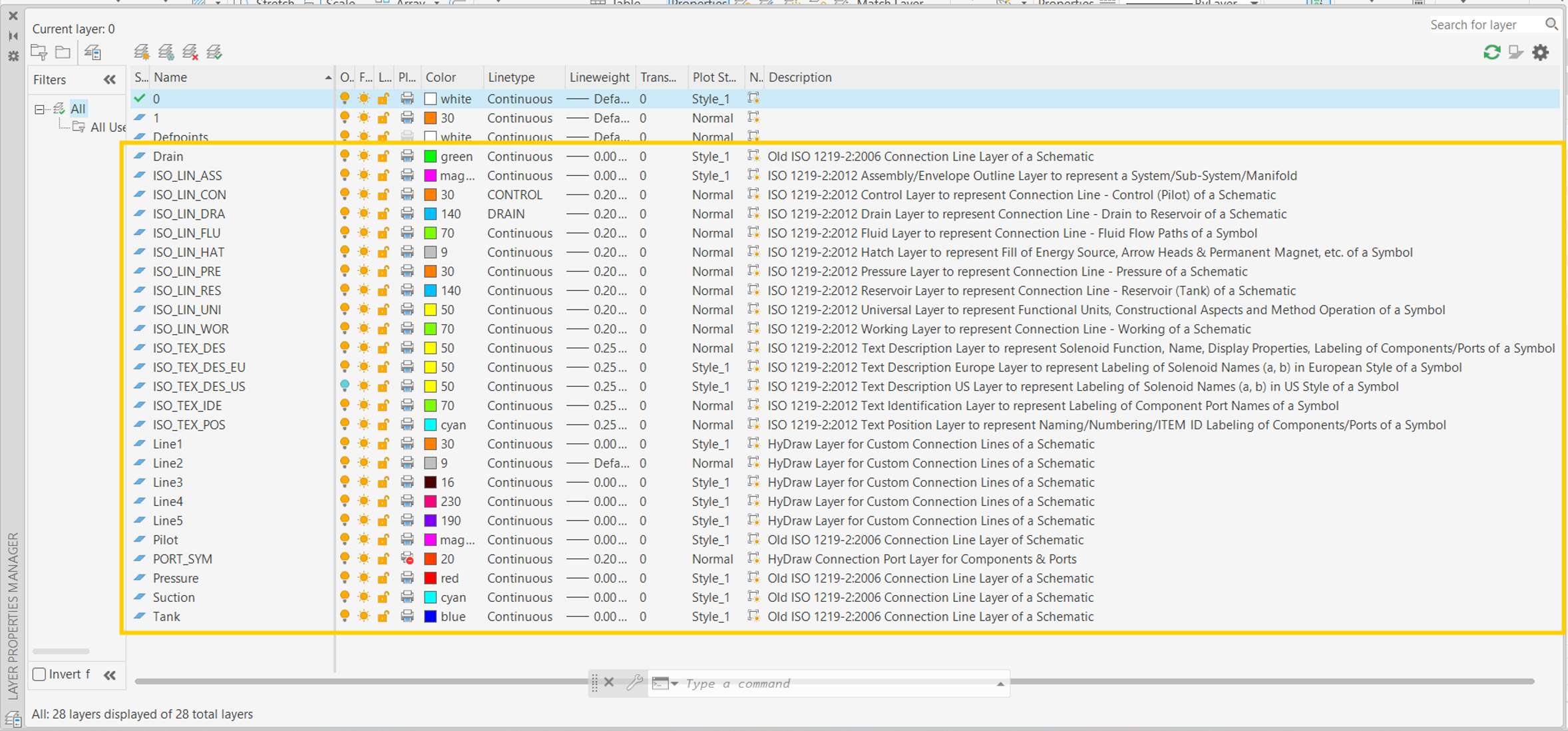Click the plot icon for ISO_TEX_POS layer
The width and height of the screenshot is (1568, 731).
[407, 425]
